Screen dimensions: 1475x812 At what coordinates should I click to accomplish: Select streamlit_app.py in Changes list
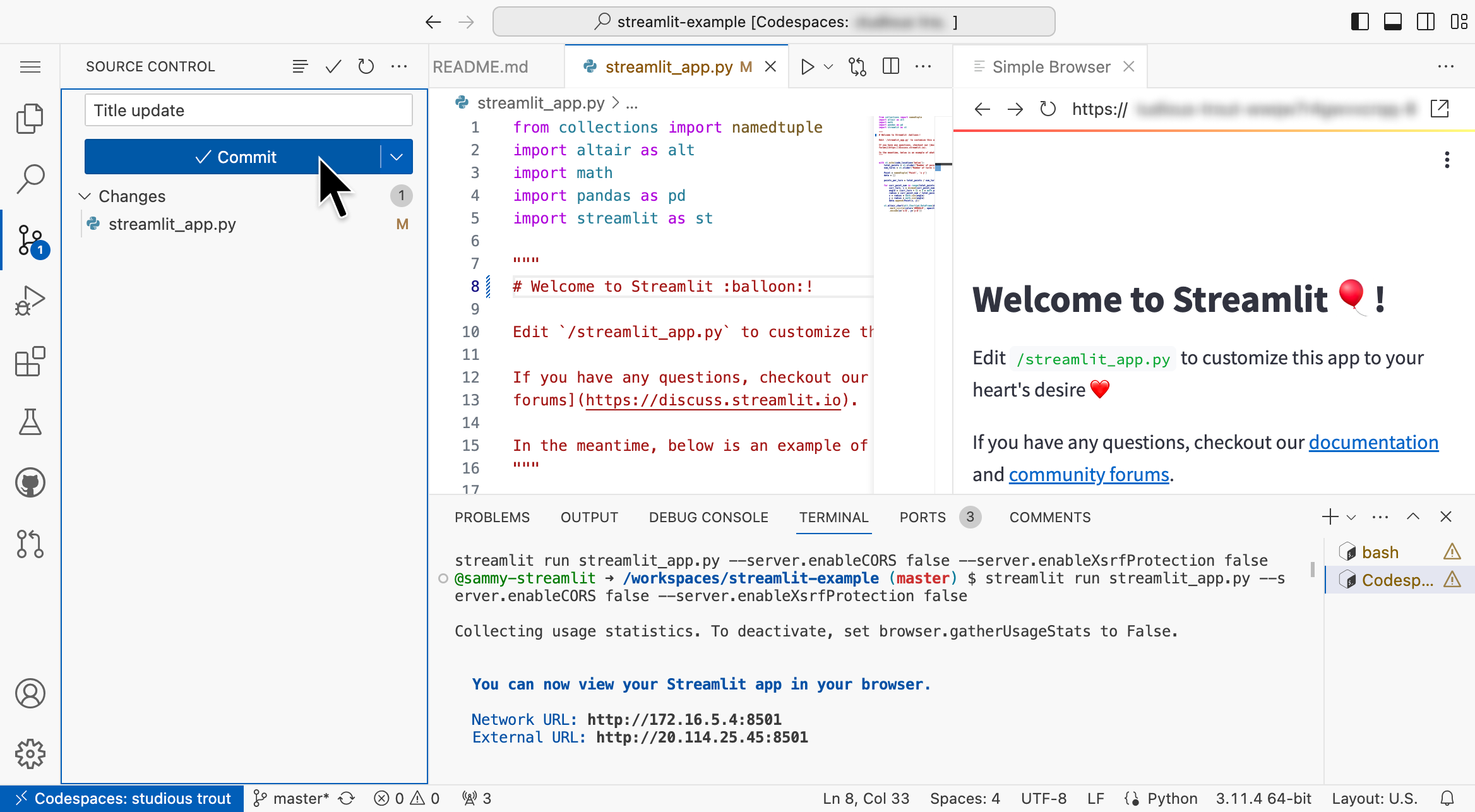pos(245,224)
